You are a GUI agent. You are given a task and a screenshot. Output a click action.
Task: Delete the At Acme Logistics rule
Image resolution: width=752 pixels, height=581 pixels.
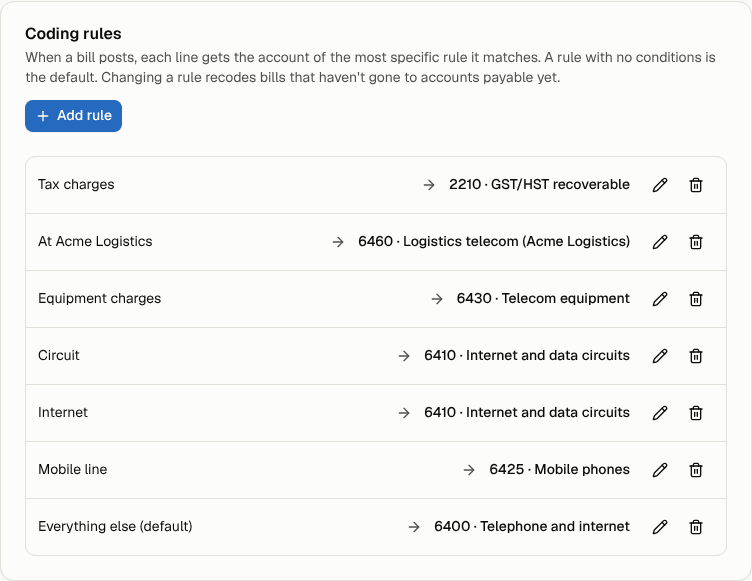[696, 242]
